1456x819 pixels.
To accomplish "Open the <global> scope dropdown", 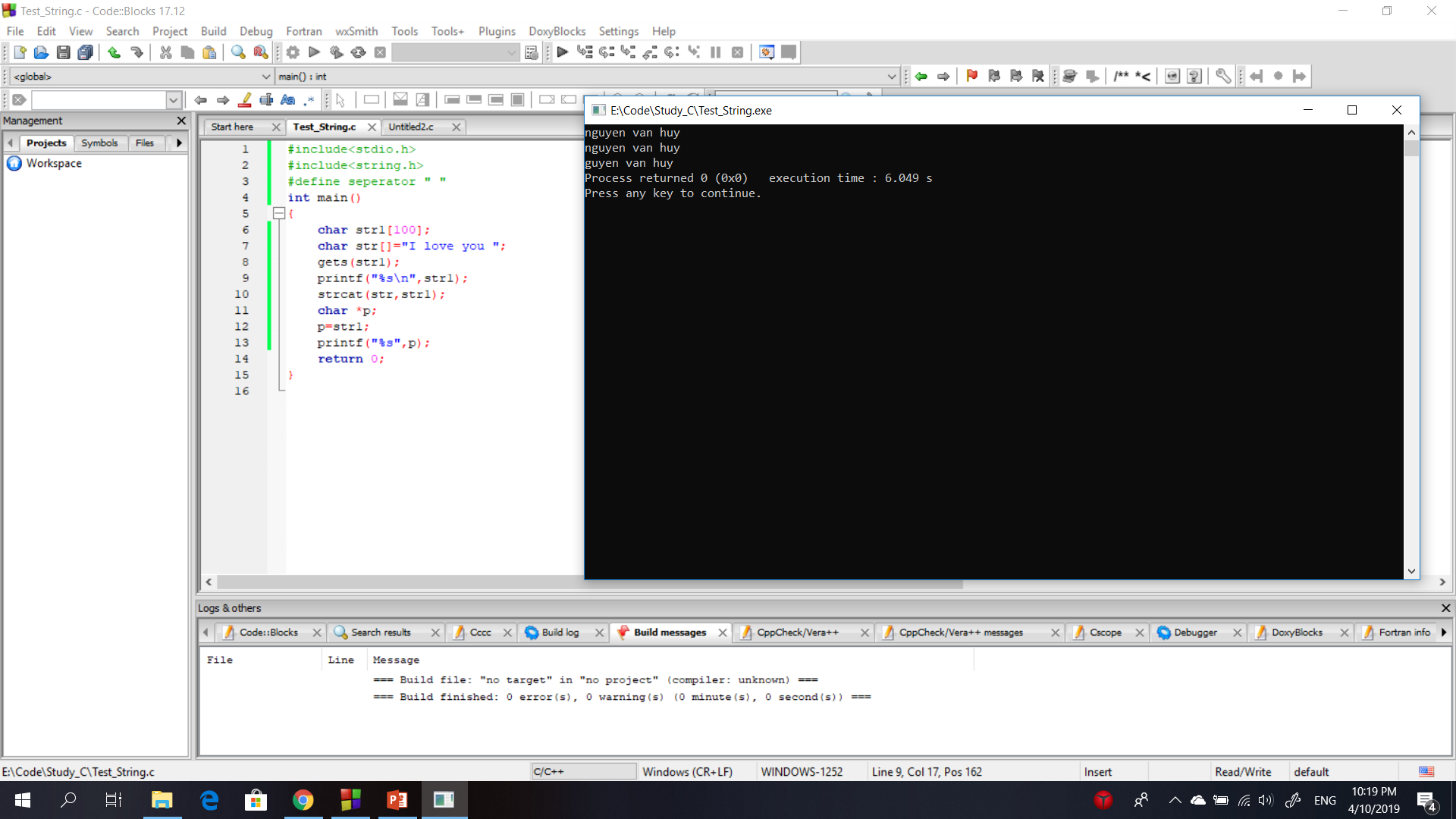I will tap(265, 77).
